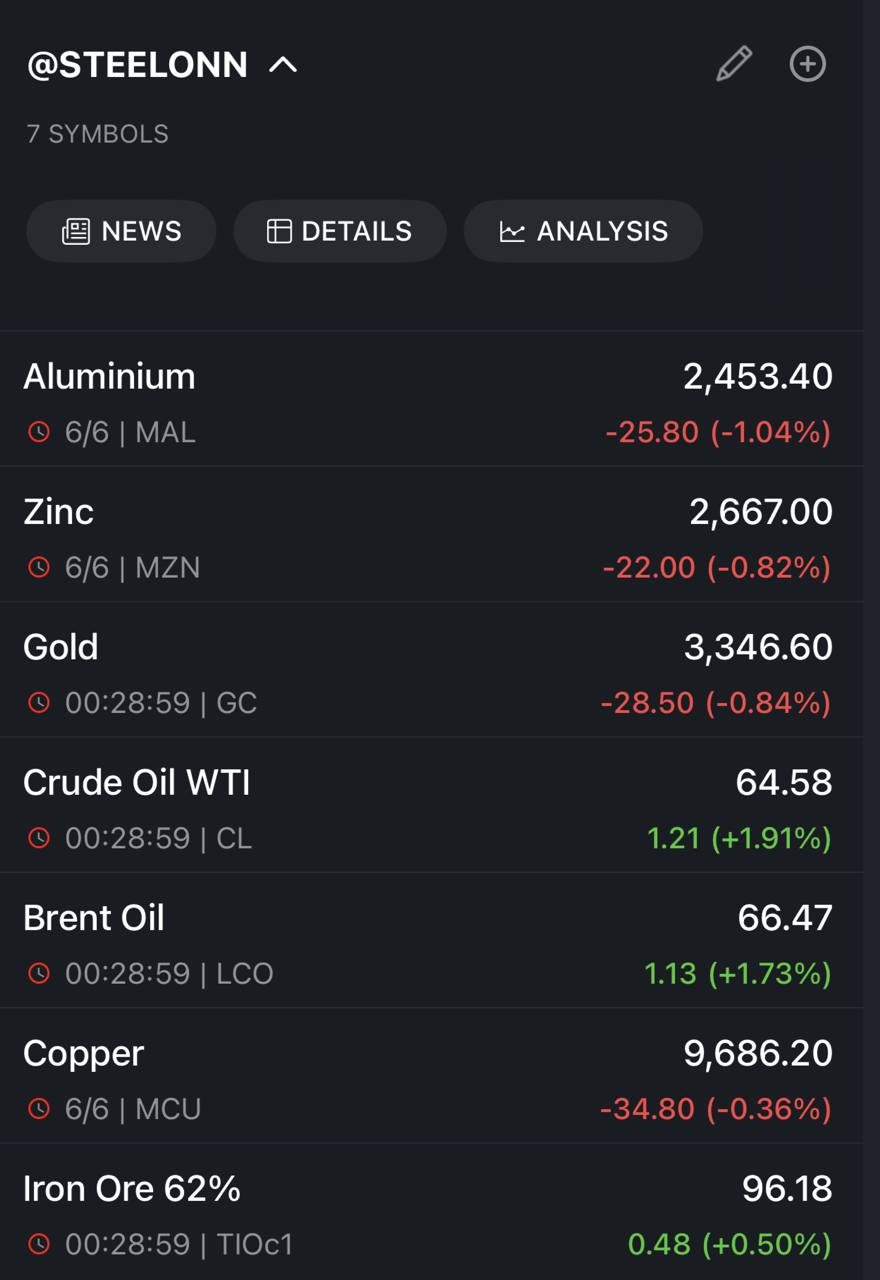The width and height of the screenshot is (880, 1280).
Task: Click the clock icon beside Aluminium's date
Action: tap(38, 432)
